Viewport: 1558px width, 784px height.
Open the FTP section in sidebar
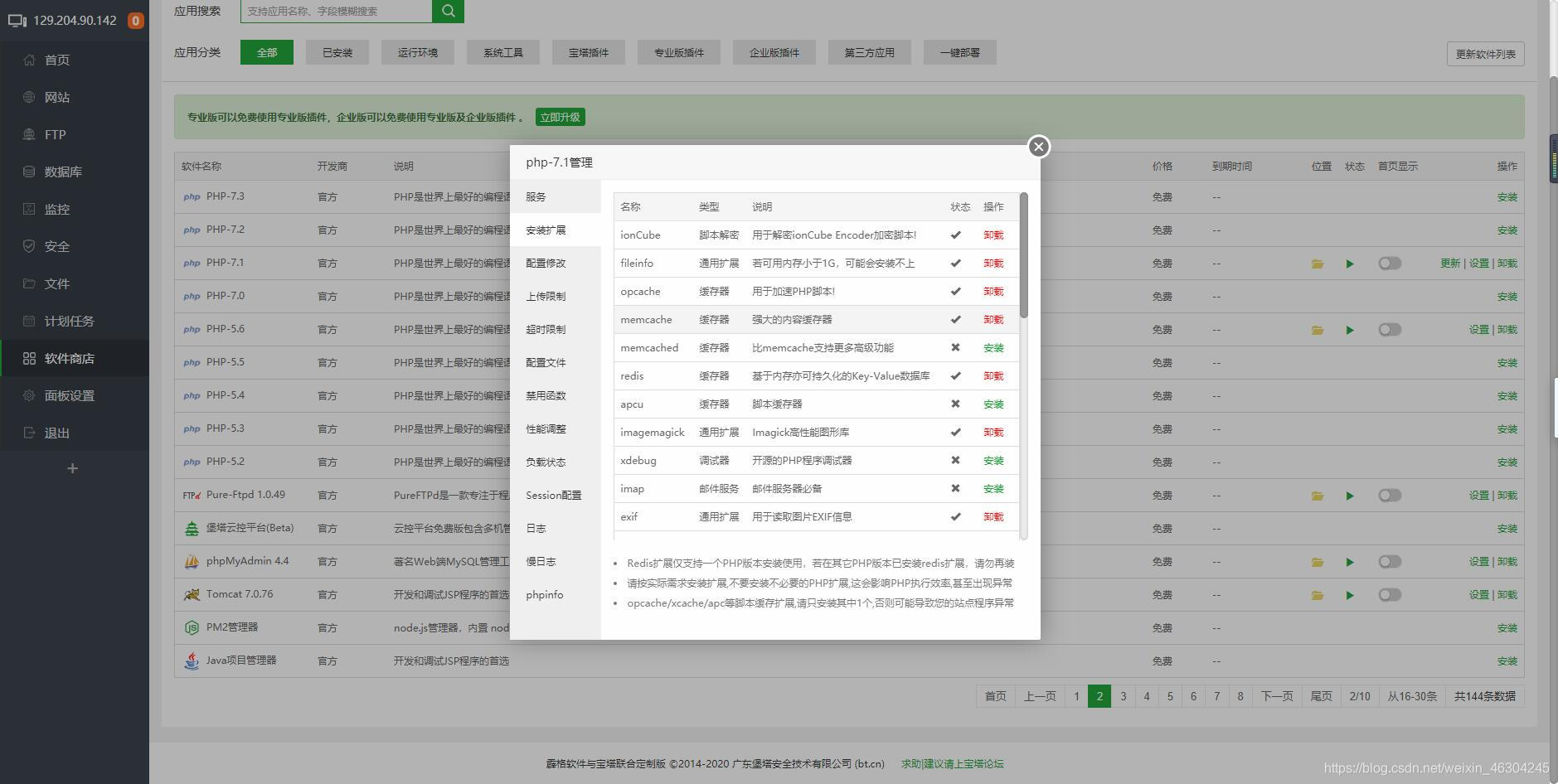point(55,134)
